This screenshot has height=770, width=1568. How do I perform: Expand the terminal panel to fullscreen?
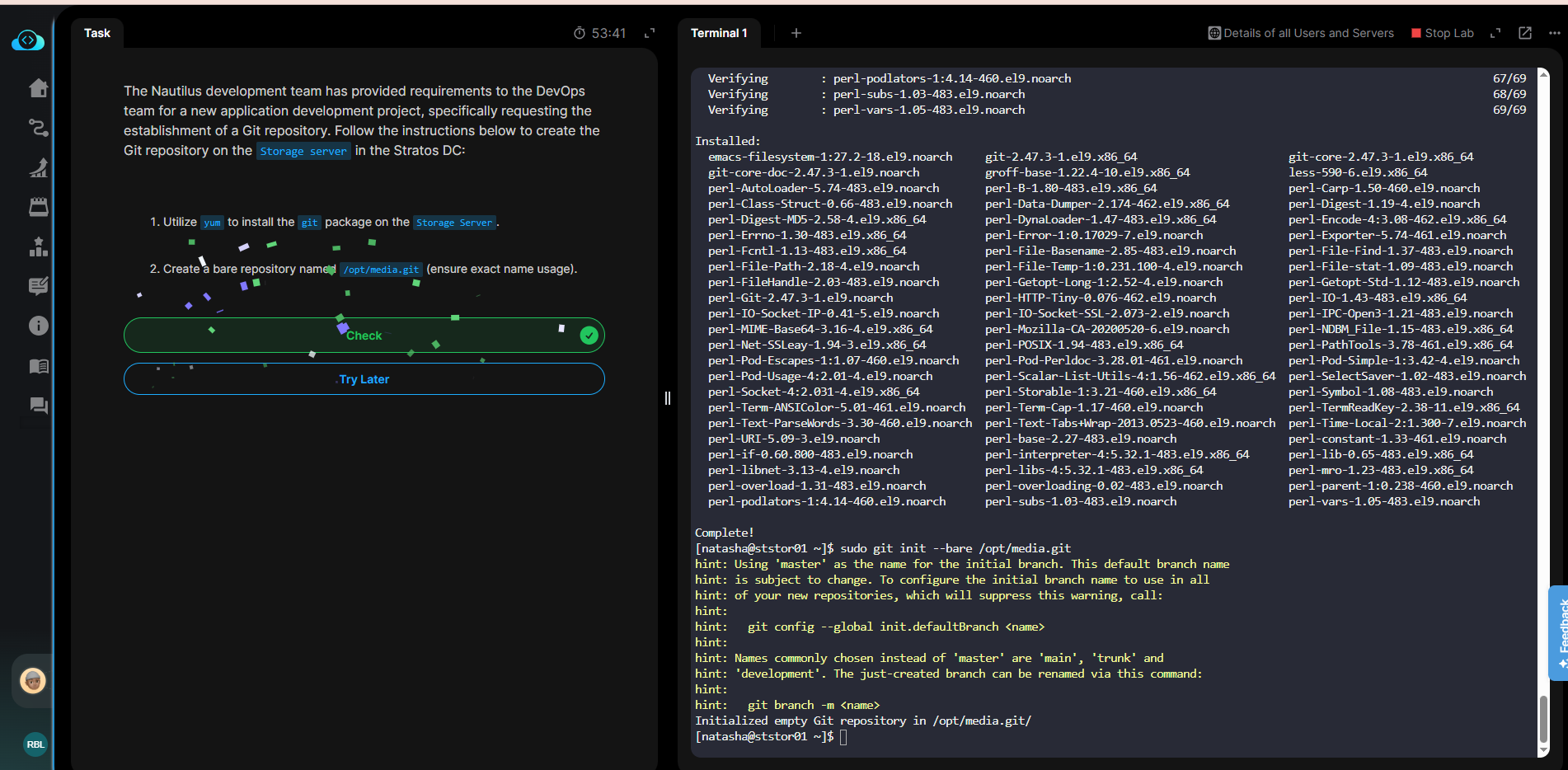click(x=1495, y=33)
